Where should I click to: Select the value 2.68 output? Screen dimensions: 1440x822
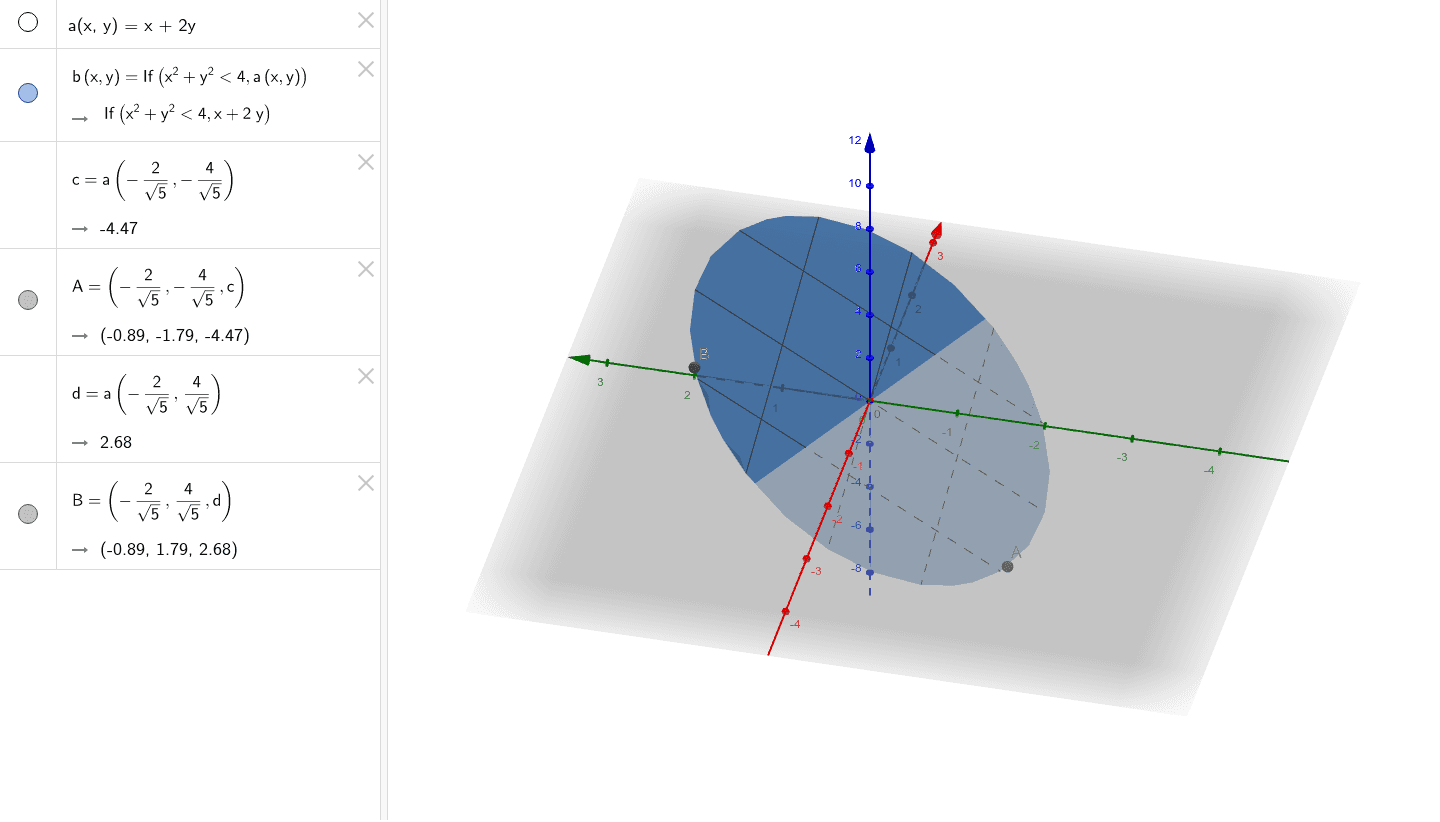point(116,442)
